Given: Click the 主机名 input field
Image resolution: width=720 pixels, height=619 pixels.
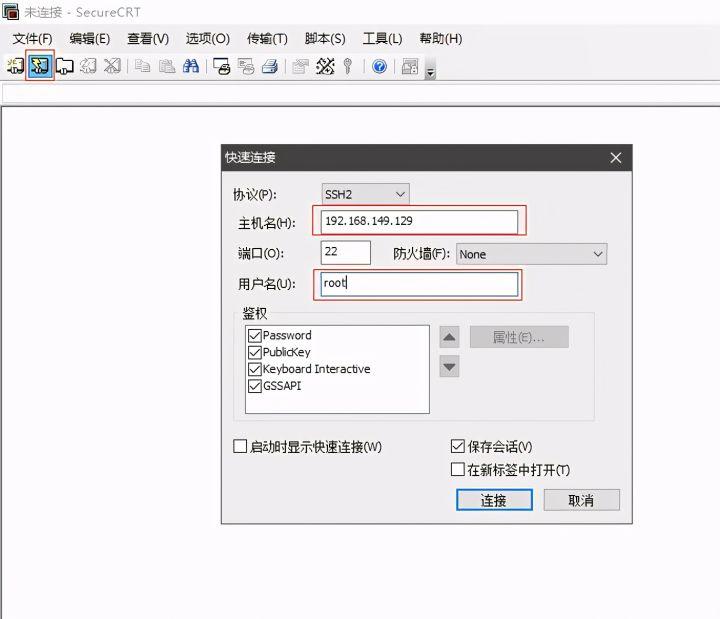Looking at the screenshot, I should (x=418, y=221).
